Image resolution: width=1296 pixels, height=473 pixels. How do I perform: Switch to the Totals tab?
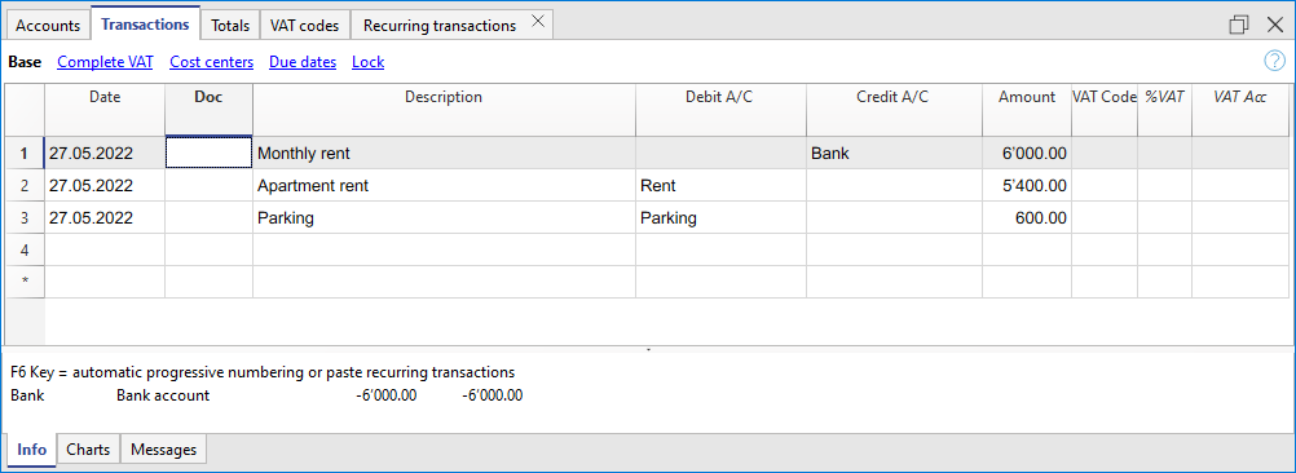(x=230, y=25)
